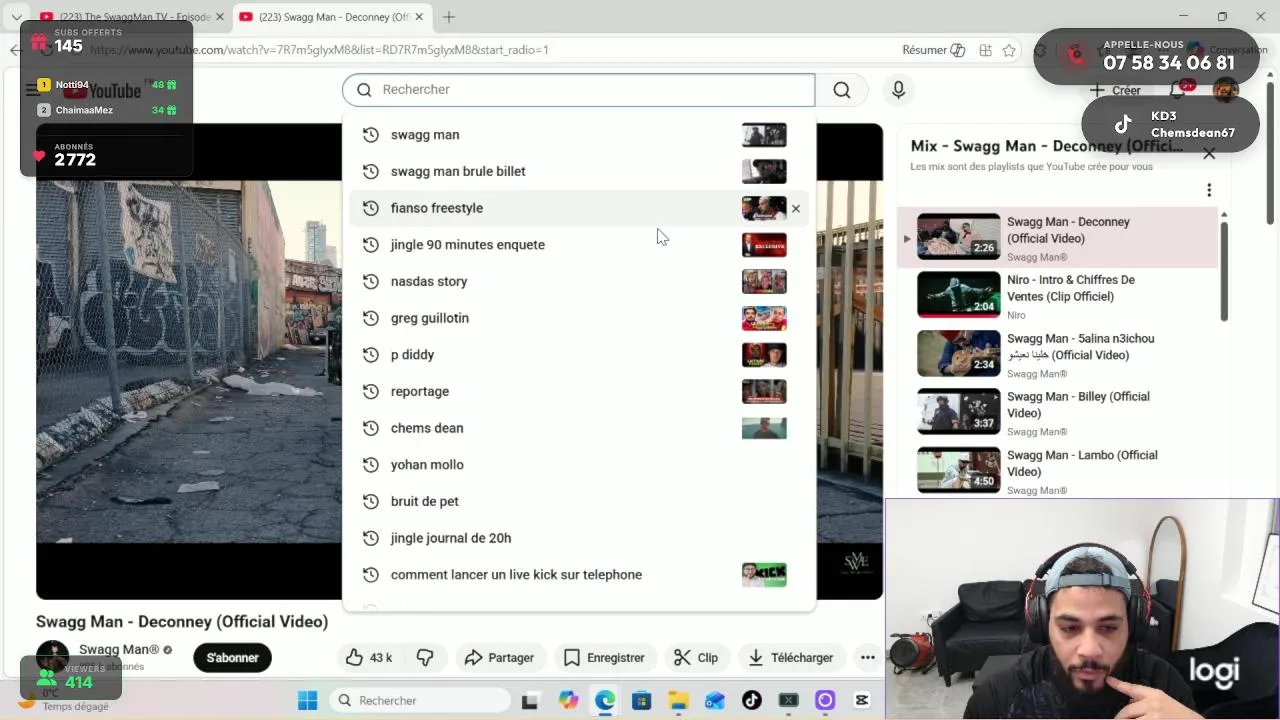Image resolution: width=1280 pixels, height=720 pixels.
Task: Open more actions ellipsis beside Télécharger
Action: [867, 657]
